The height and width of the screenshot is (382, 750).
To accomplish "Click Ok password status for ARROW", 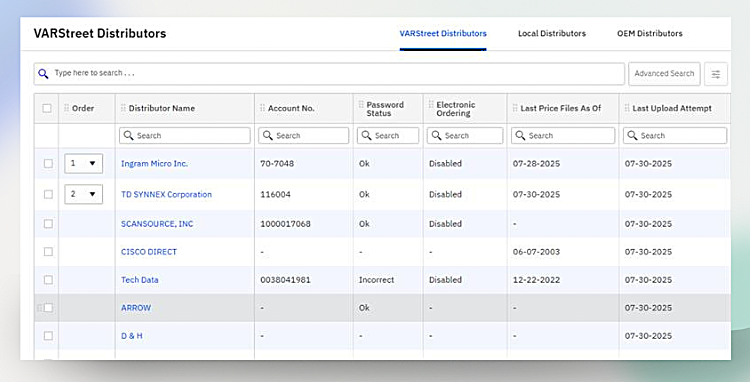I will pyautogui.click(x=364, y=308).
